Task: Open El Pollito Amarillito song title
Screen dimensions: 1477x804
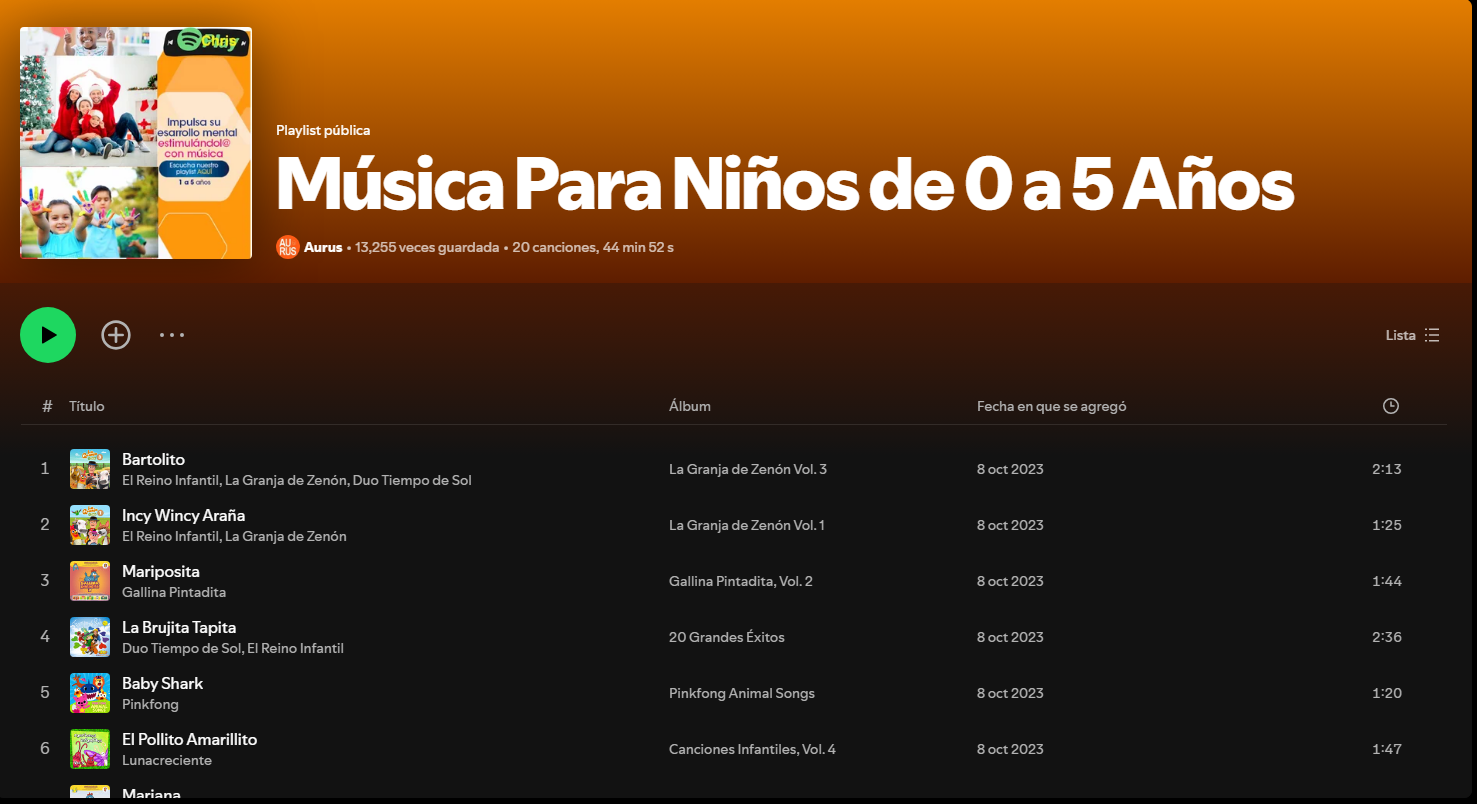Action: (x=189, y=739)
